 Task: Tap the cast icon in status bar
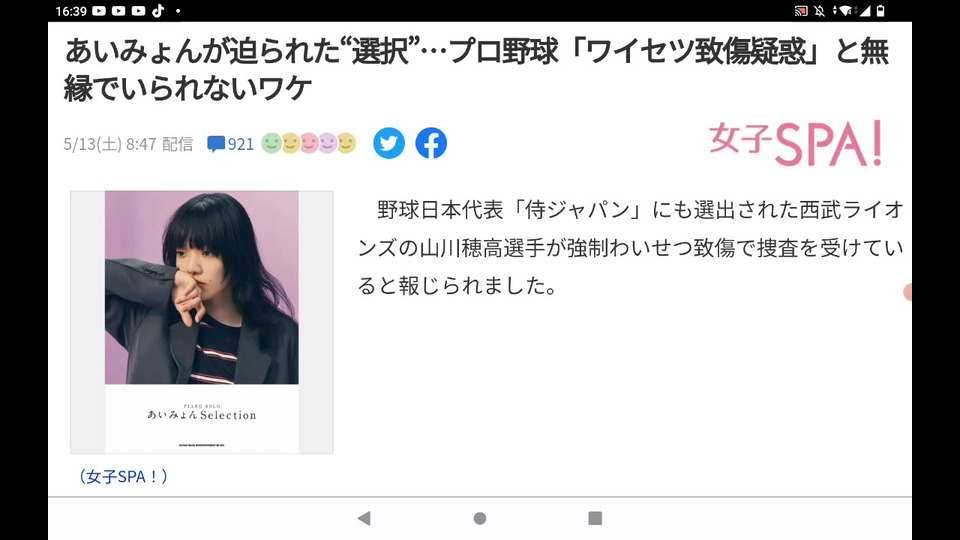[801, 10]
